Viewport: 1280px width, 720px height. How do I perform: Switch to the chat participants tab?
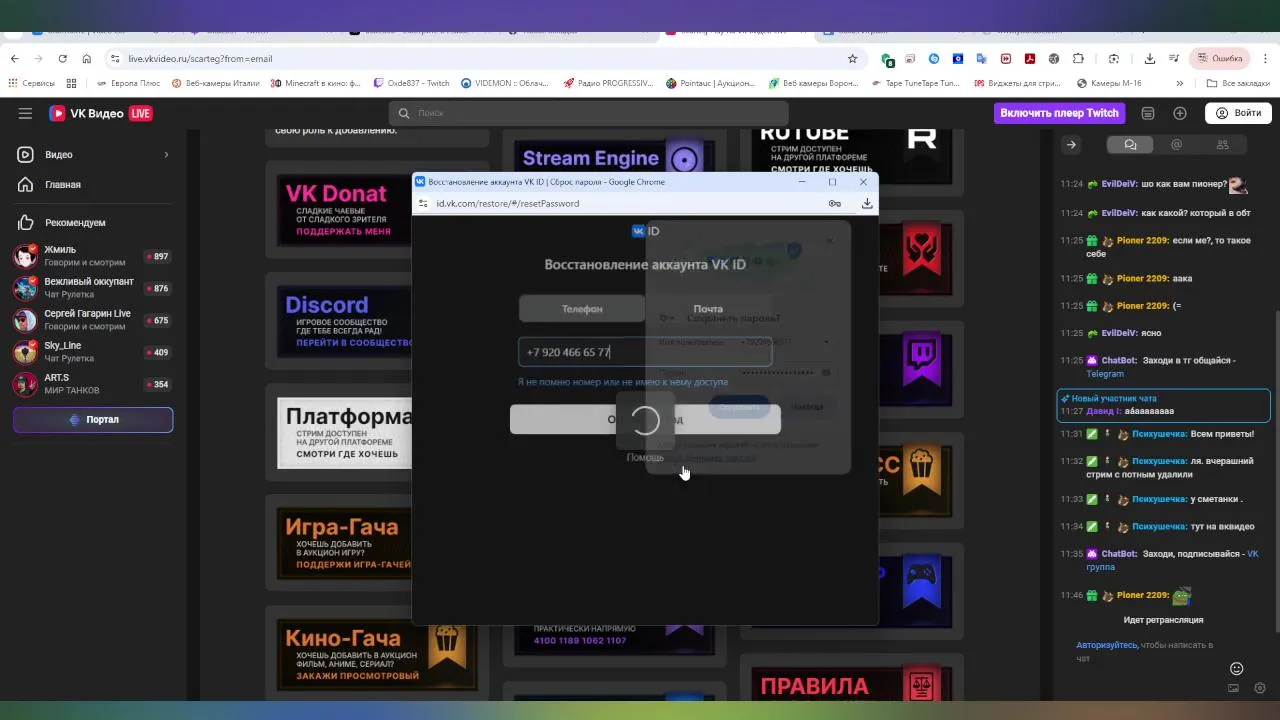click(x=1222, y=145)
